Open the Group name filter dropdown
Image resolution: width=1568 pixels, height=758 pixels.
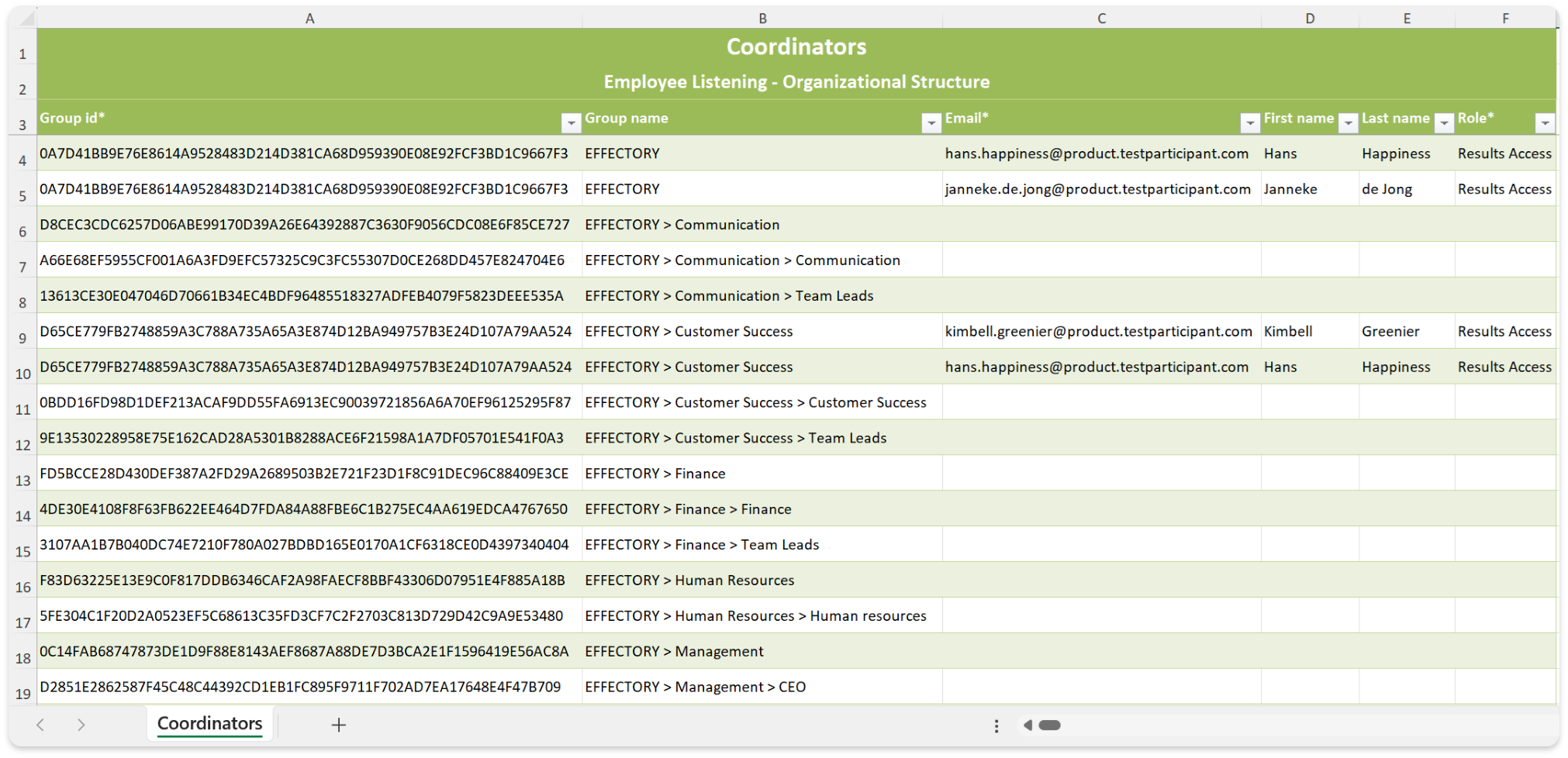(x=931, y=122)
